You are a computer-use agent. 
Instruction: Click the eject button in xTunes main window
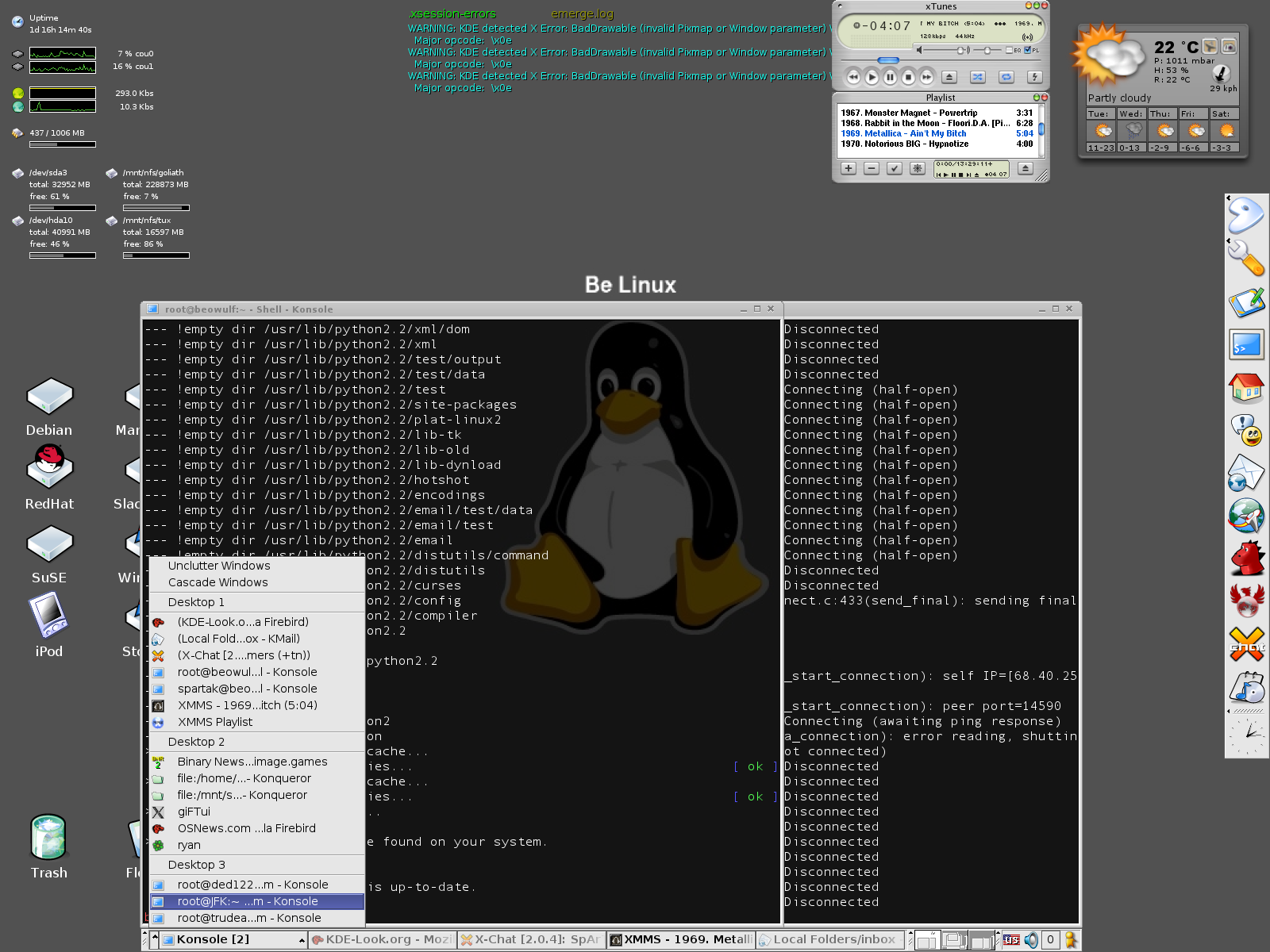949,77
